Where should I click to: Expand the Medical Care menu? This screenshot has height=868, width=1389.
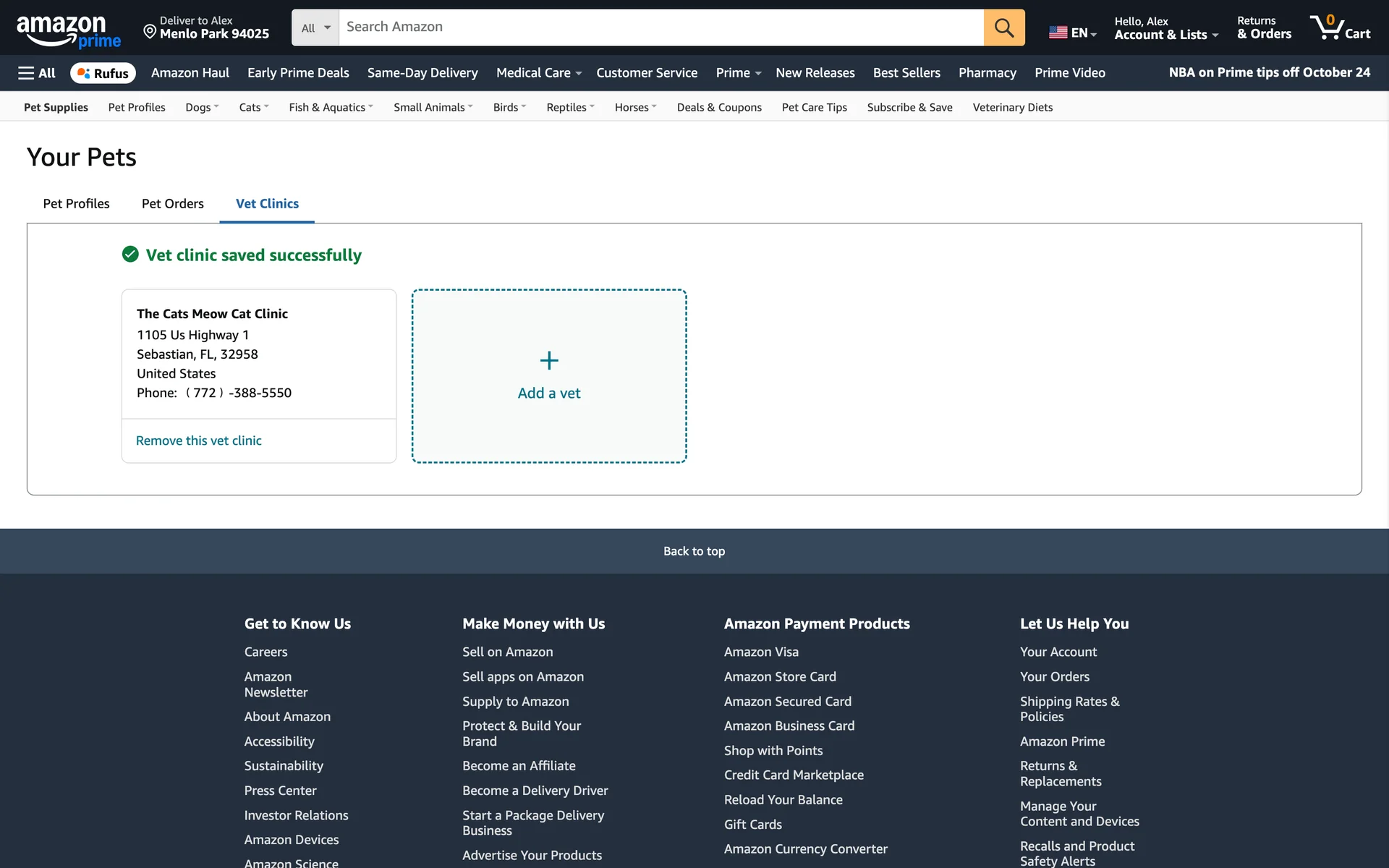point(538,73)
